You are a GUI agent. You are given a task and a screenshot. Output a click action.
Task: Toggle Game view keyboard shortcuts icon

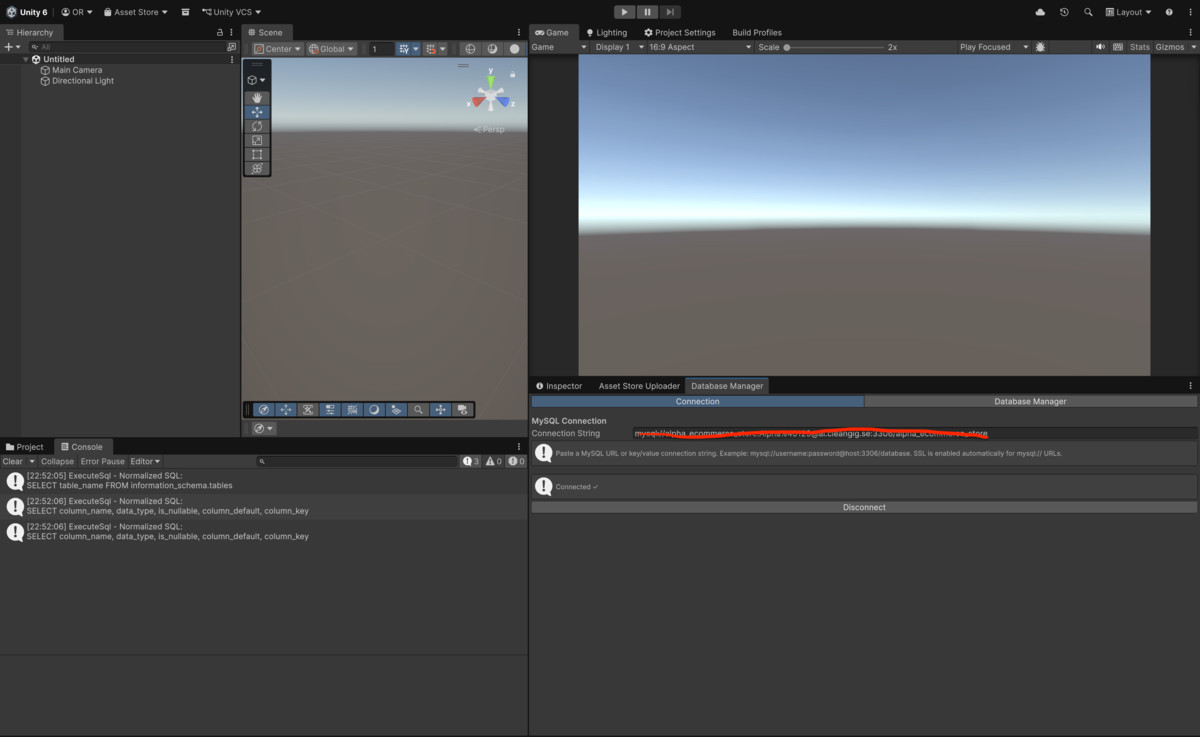click(1116, 47)
